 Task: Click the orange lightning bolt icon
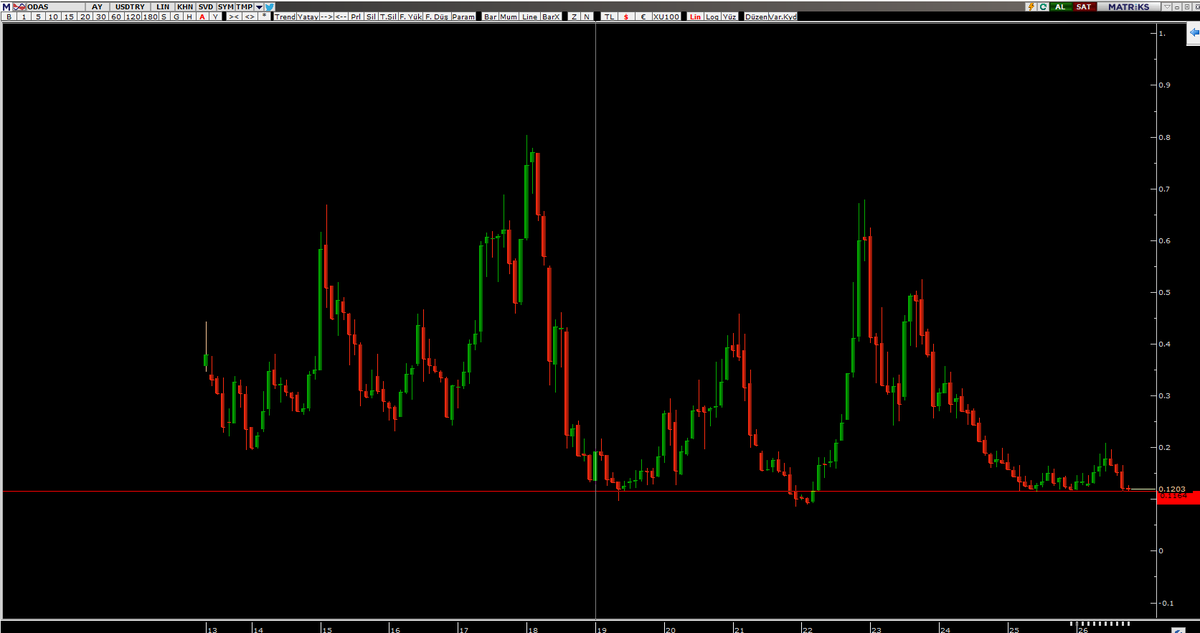[x=1031, y=6]
